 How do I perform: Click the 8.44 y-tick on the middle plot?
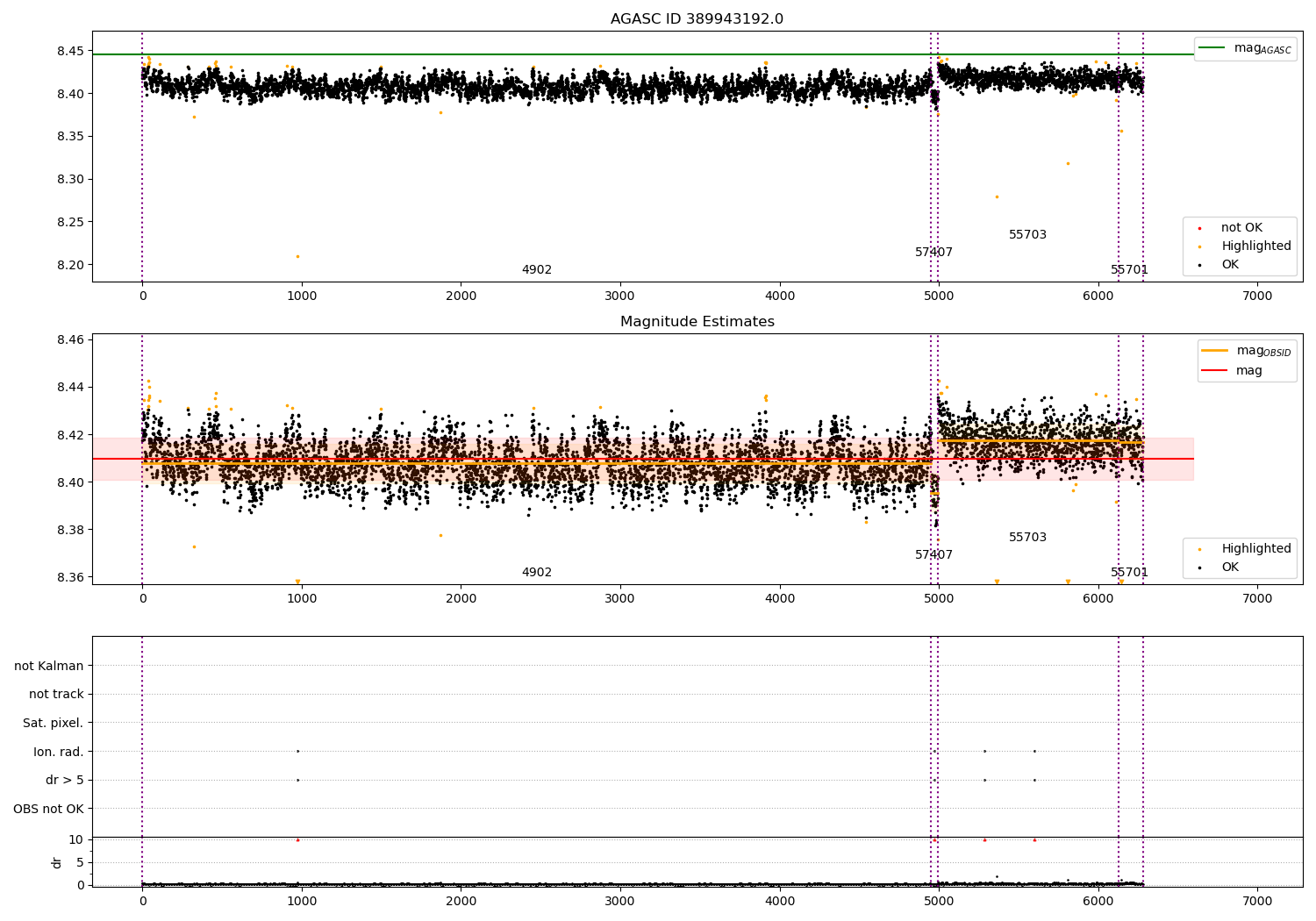[x=69, y=388]
